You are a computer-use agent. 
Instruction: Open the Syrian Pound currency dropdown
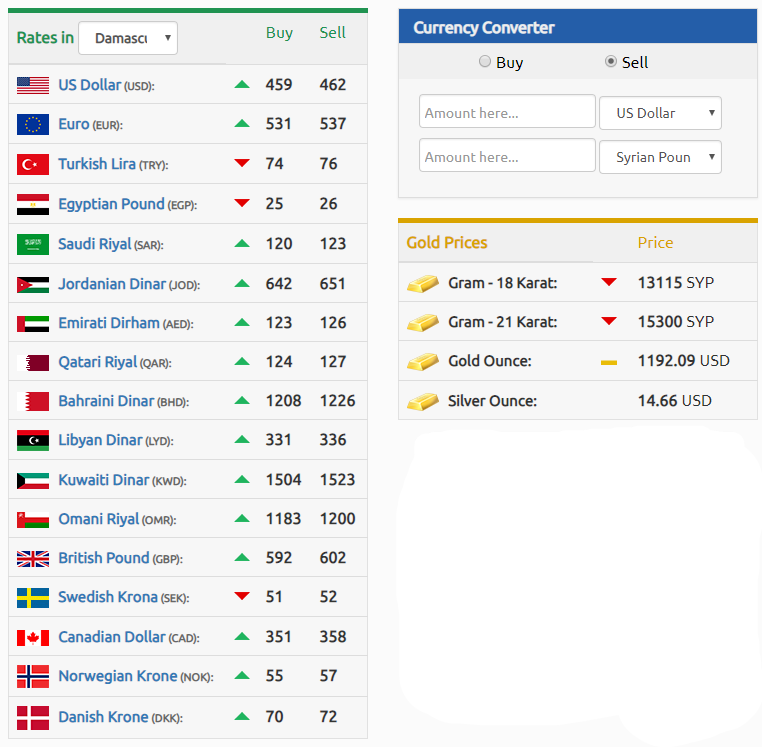pyautogui.click(x=660, y=157)
